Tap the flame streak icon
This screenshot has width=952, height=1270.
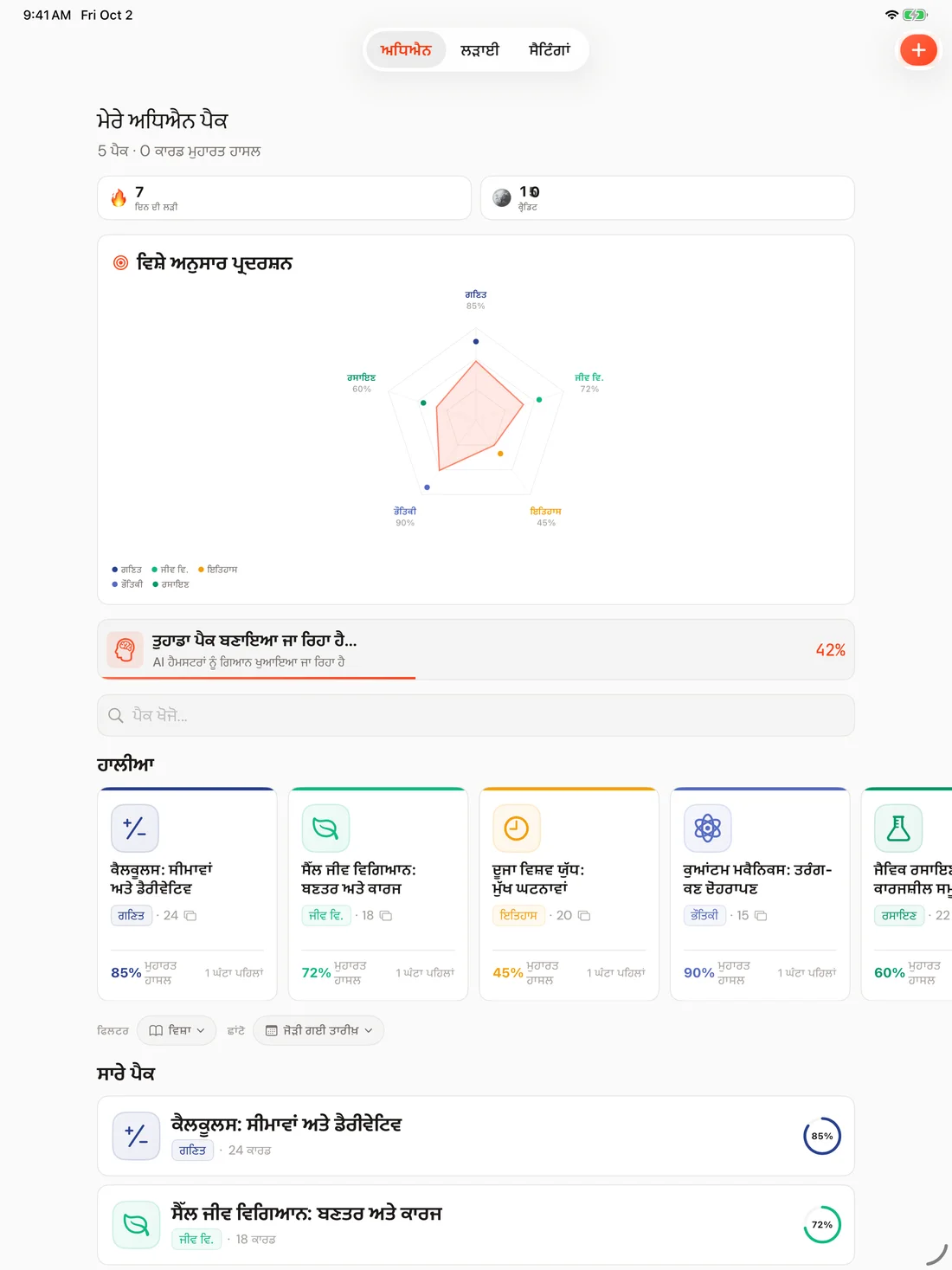(119, 198)
